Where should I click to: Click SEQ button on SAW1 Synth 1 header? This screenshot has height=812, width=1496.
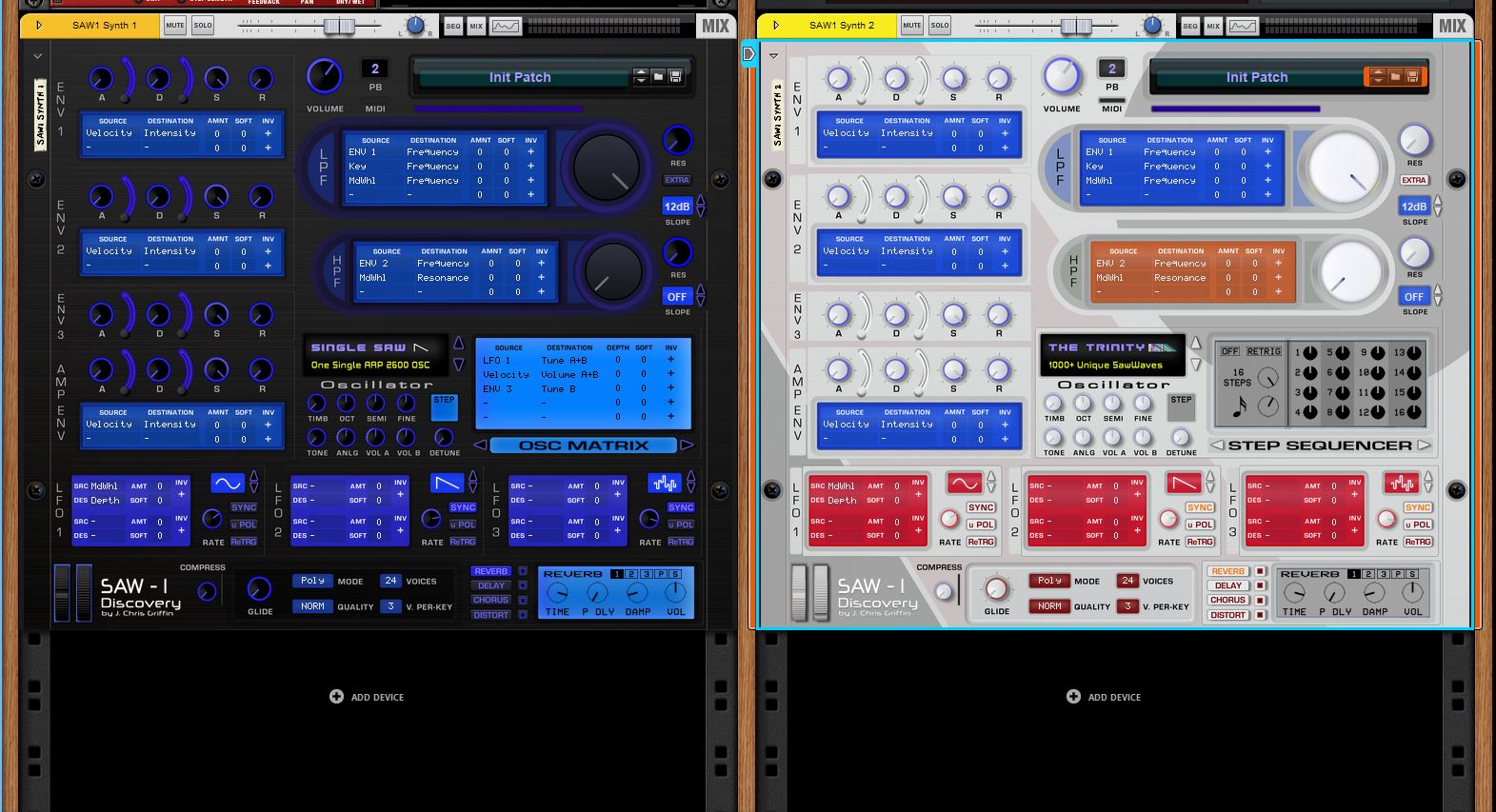(x=453, y=26)
